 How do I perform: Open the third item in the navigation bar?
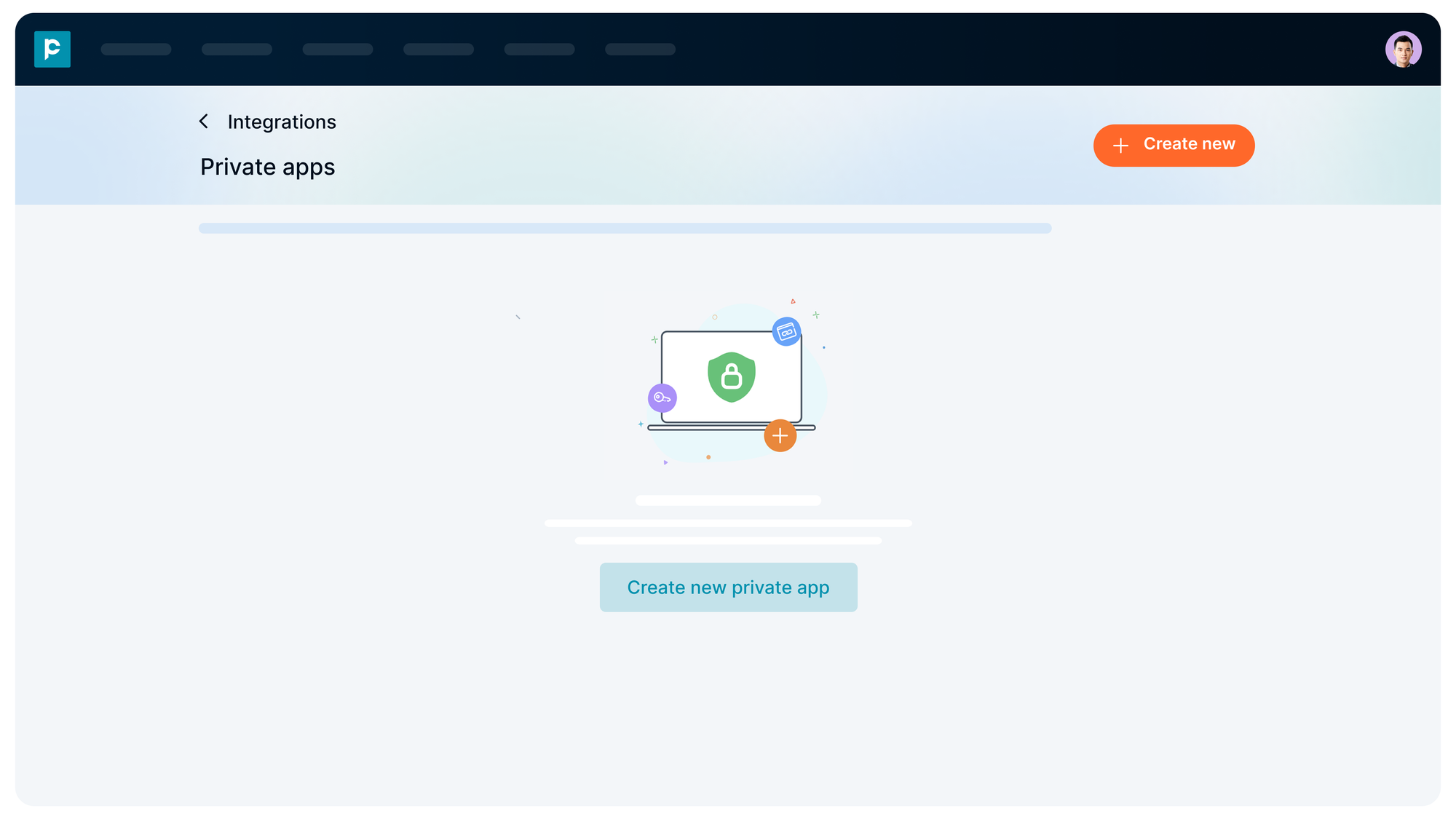[337, 50]
